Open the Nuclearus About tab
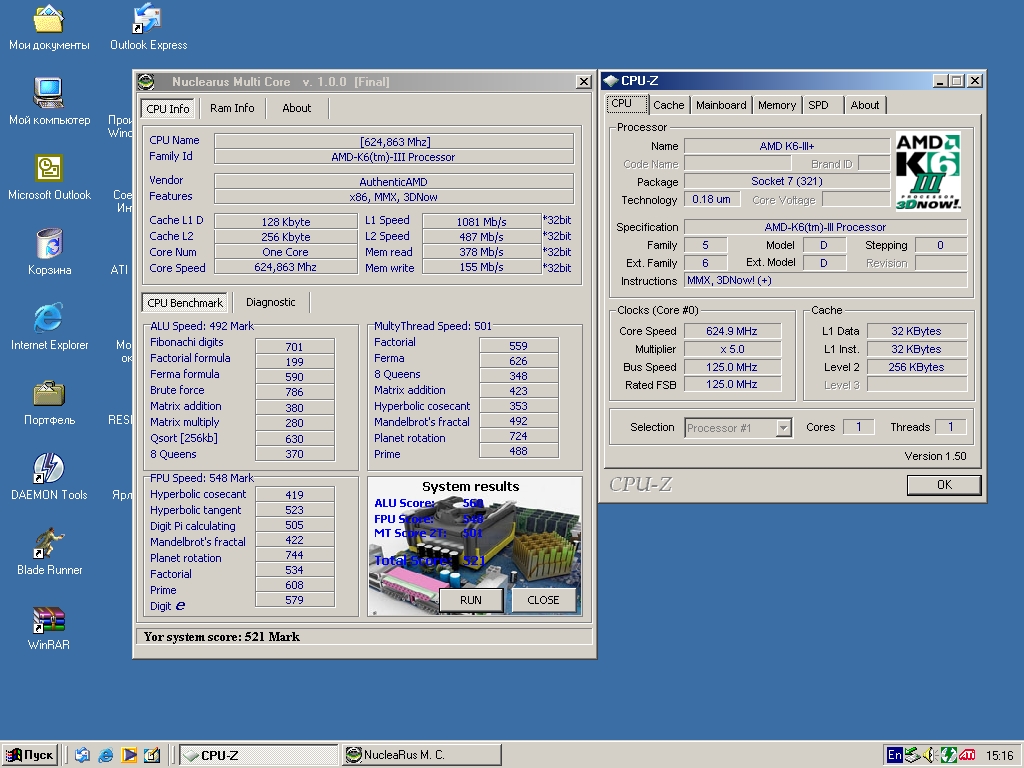 point(296,108)
